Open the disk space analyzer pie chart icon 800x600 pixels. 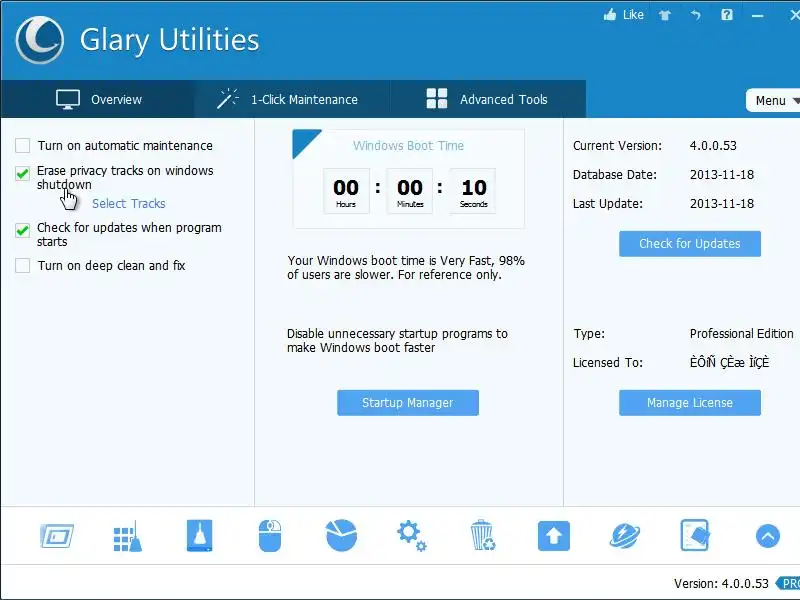click(x=341, y=536)
